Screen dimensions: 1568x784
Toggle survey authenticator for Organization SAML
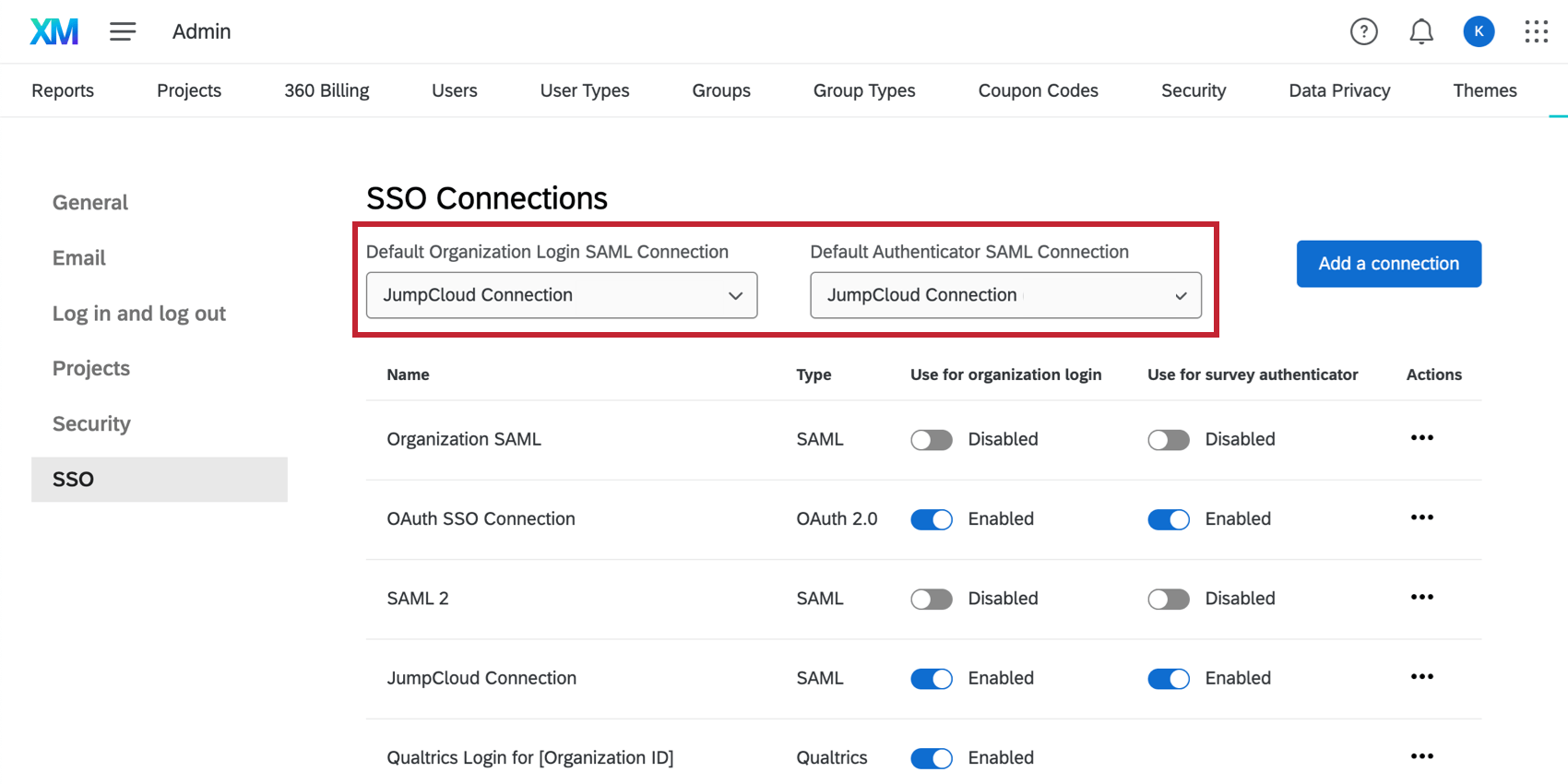[1168, 440]
